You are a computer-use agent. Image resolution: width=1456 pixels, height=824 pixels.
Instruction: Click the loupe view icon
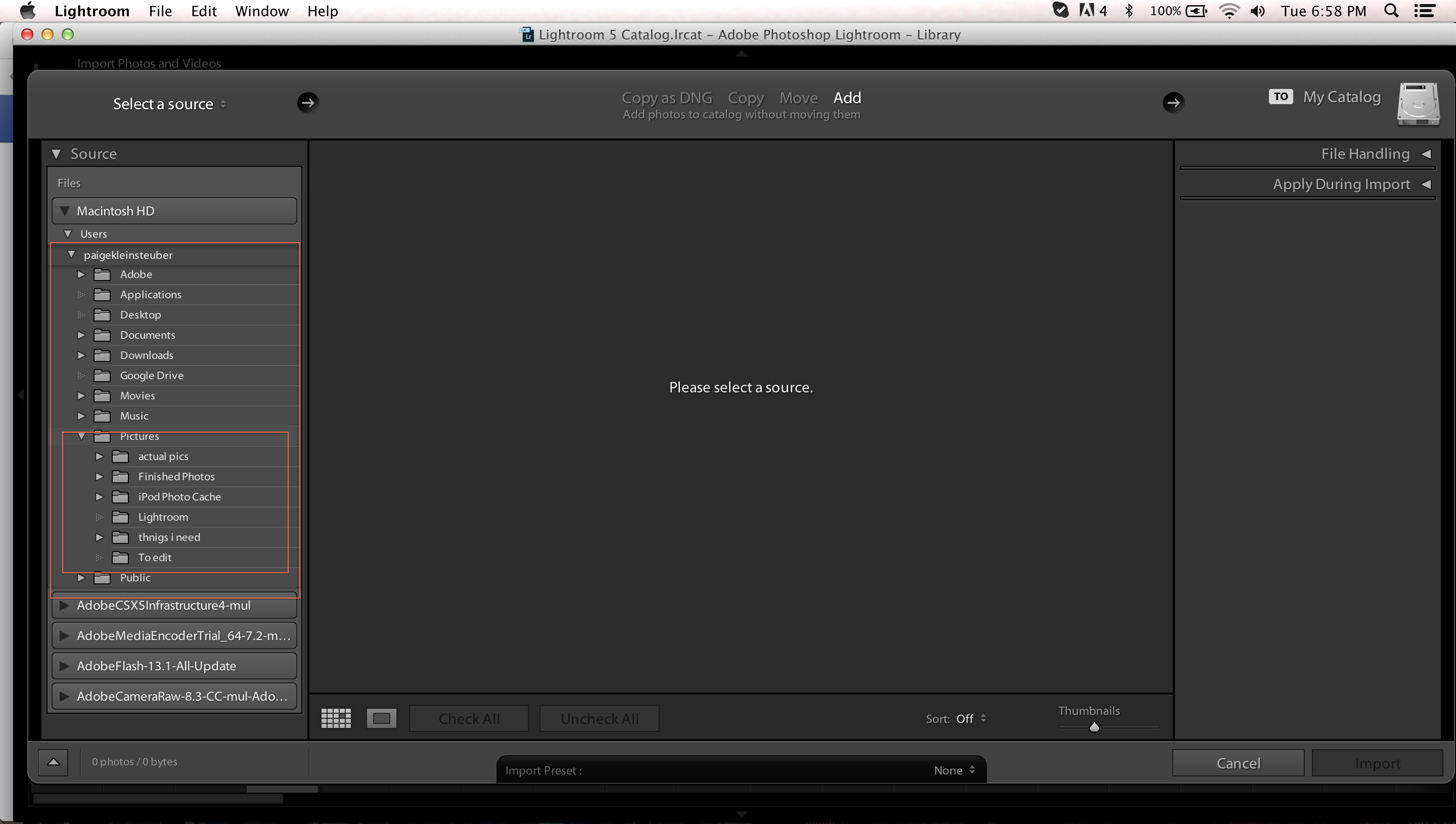[381, 718]
